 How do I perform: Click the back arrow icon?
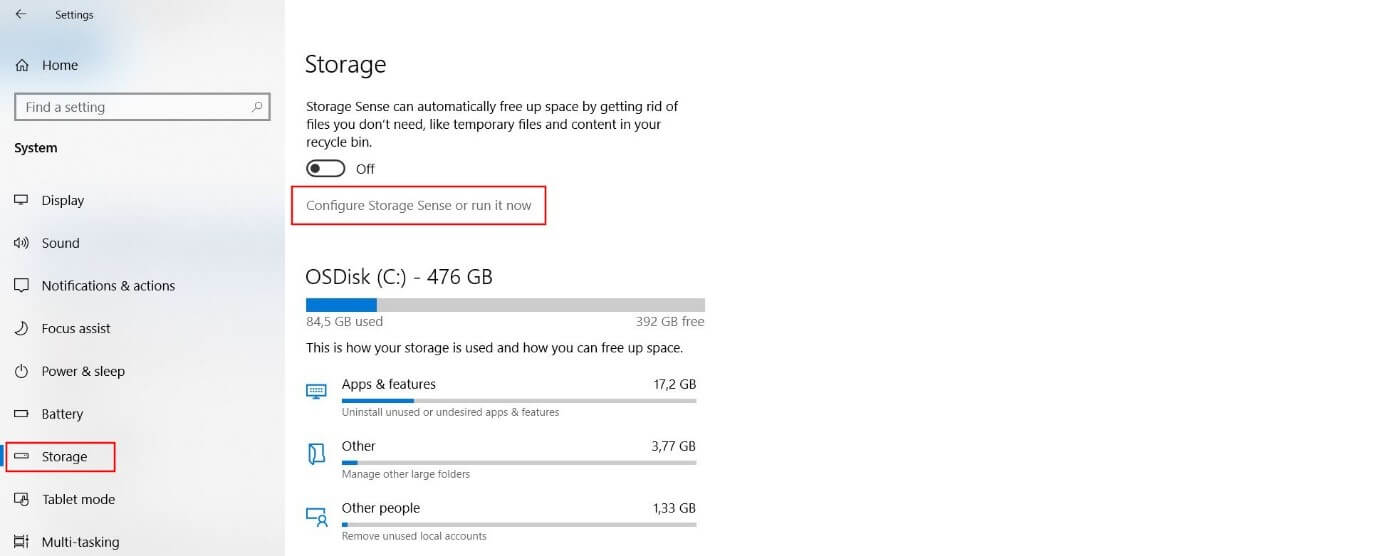[x=20, y=15]
